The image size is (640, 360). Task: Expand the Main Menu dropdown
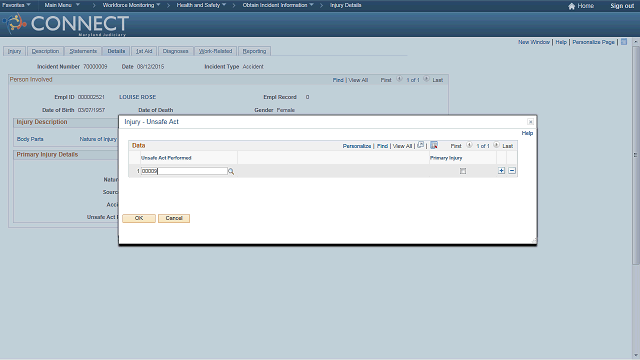click(62, 5)
